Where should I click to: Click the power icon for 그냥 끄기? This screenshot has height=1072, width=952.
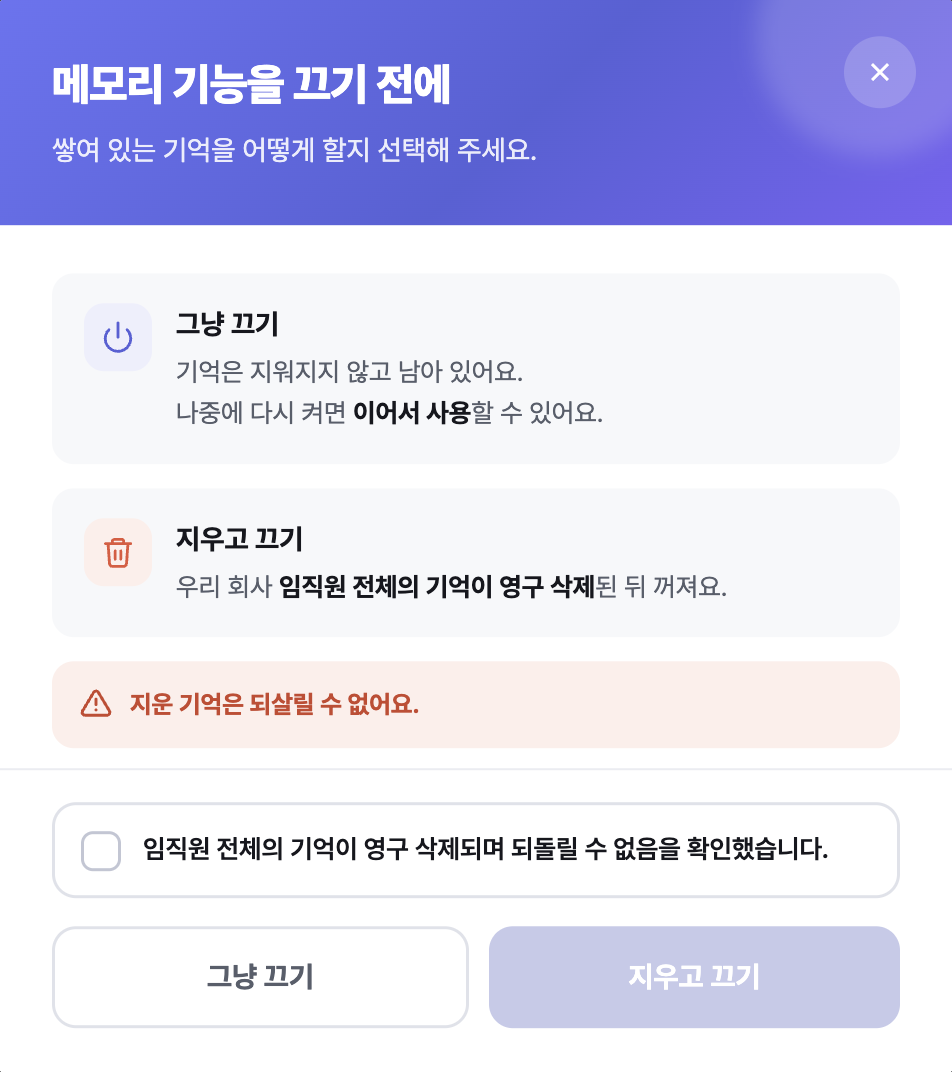pyautogui.click(x=118, y=337)
